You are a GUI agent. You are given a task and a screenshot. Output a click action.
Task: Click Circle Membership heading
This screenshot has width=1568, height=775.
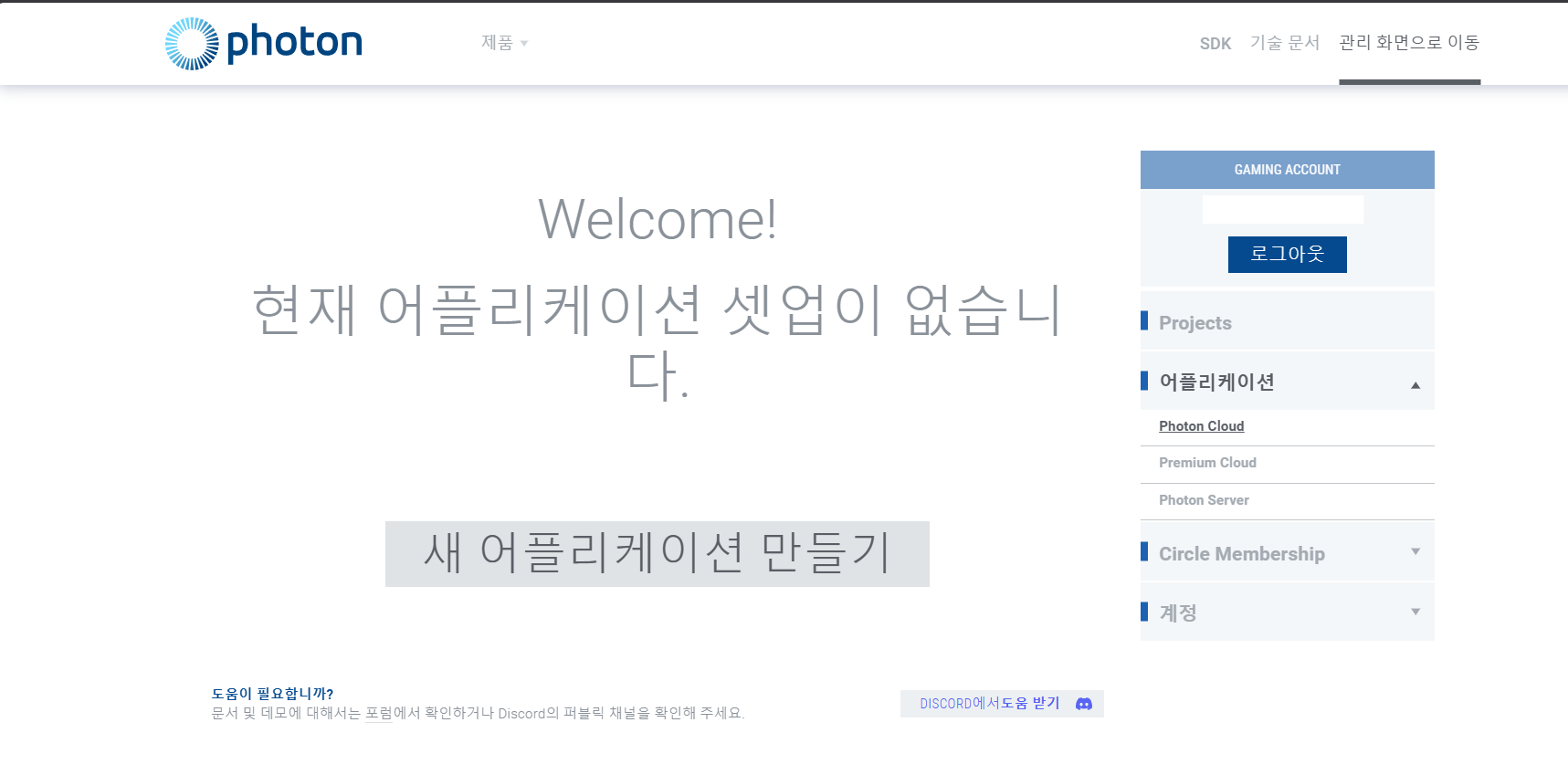(x=1241, y=554)
